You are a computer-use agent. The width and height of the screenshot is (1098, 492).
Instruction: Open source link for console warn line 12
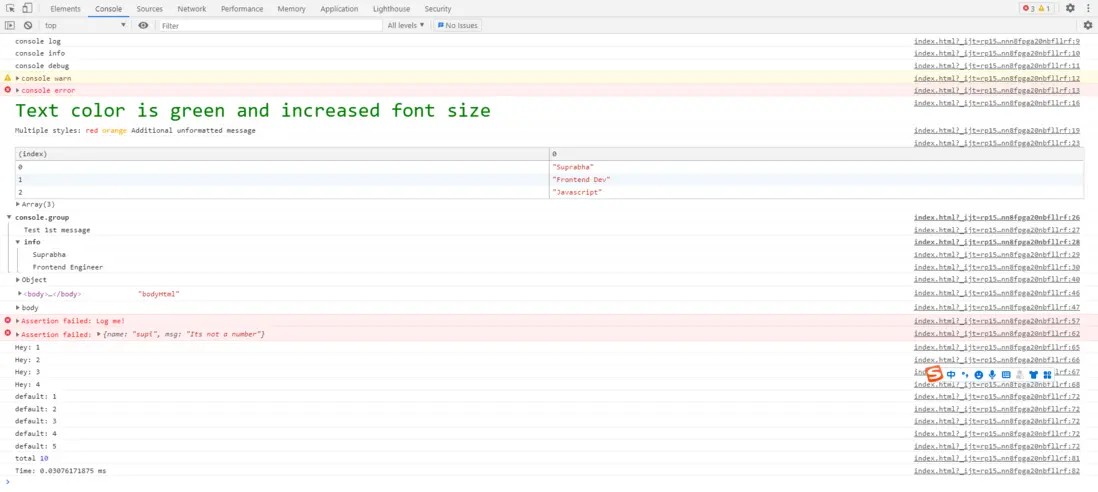[996, 78]
